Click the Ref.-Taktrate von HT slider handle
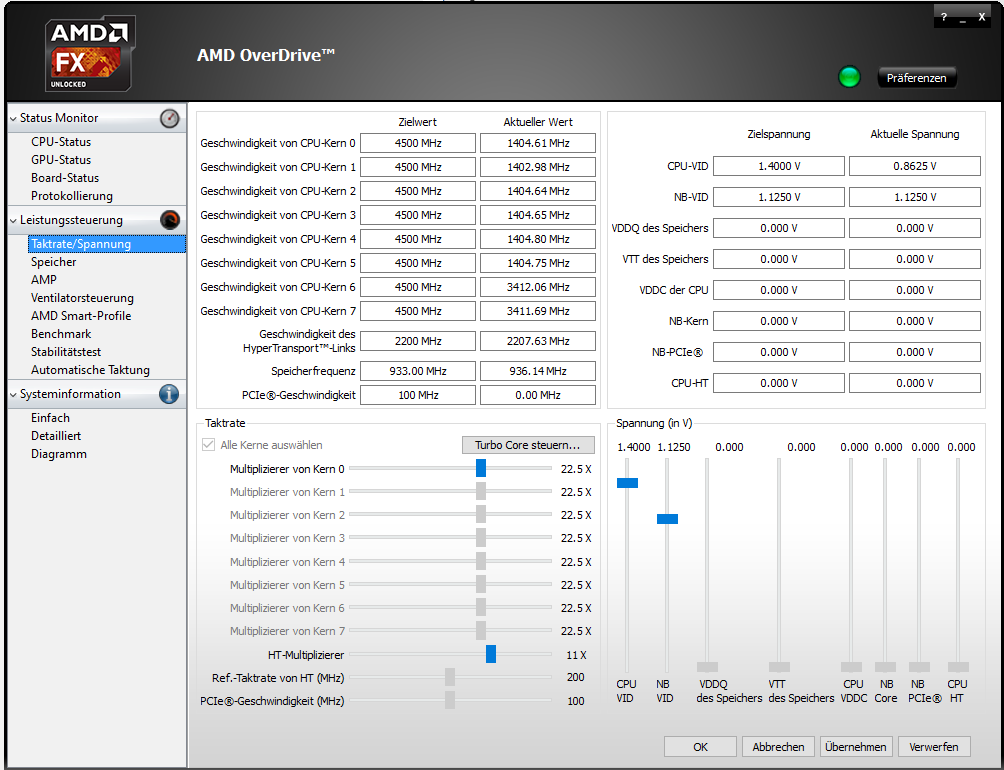 pos(449,677)
